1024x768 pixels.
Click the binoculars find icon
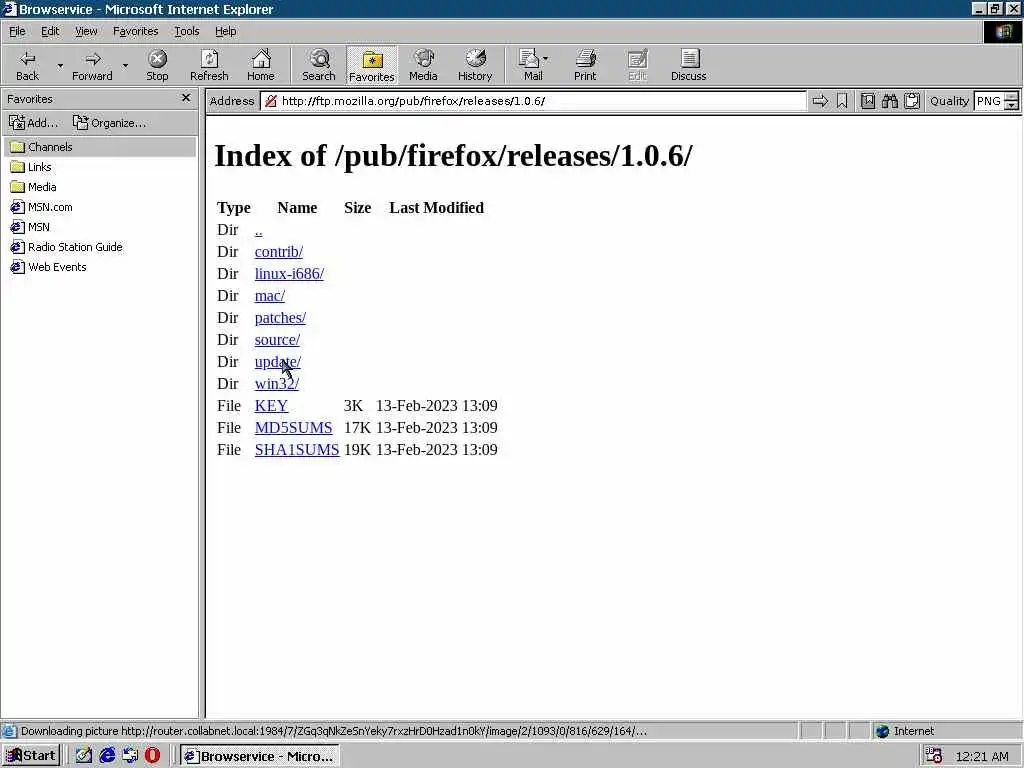pyautogui.click(x=889, y=101)
